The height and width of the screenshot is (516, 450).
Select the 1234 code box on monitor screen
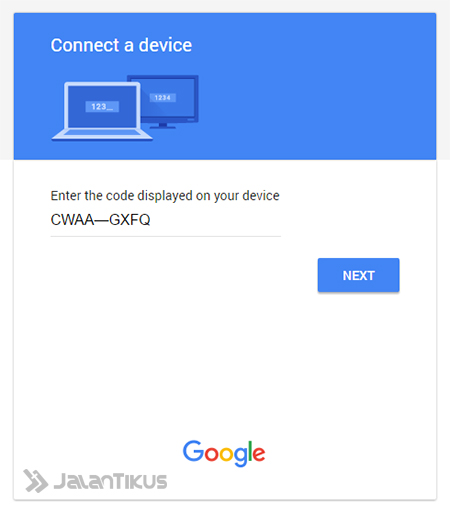163,98
